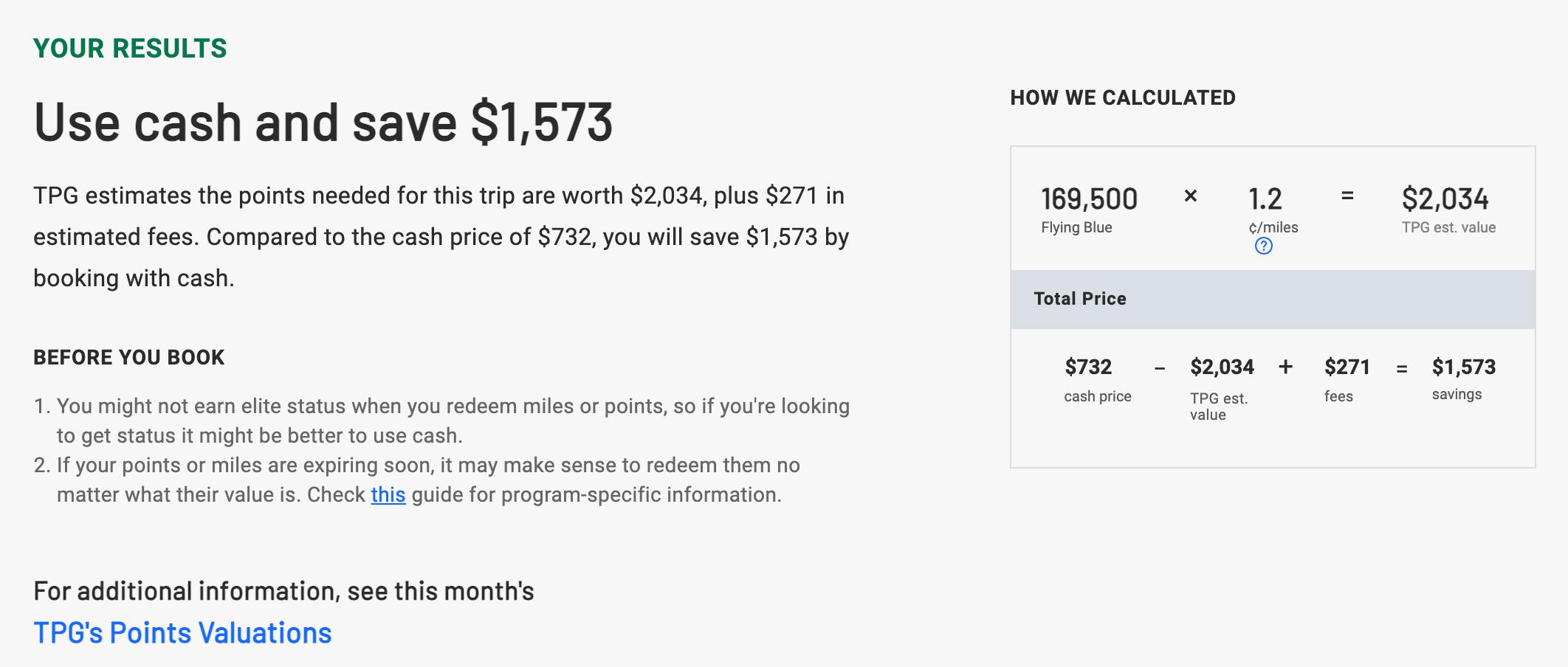Click the minus sign after cash price
Image resolution: width=1568 pixels, height=667 pixels.
pos(1160,368)
